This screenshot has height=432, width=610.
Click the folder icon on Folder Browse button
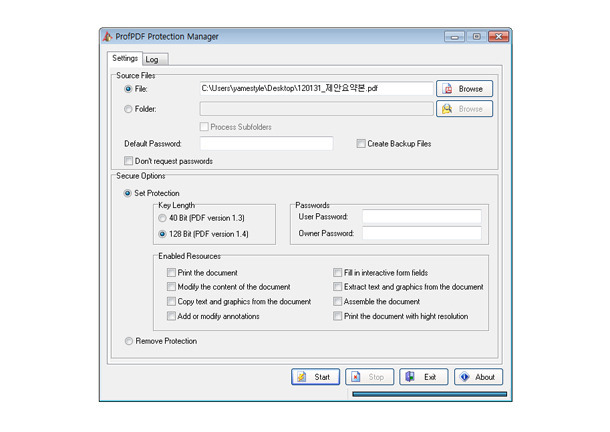tap(447, 109)
